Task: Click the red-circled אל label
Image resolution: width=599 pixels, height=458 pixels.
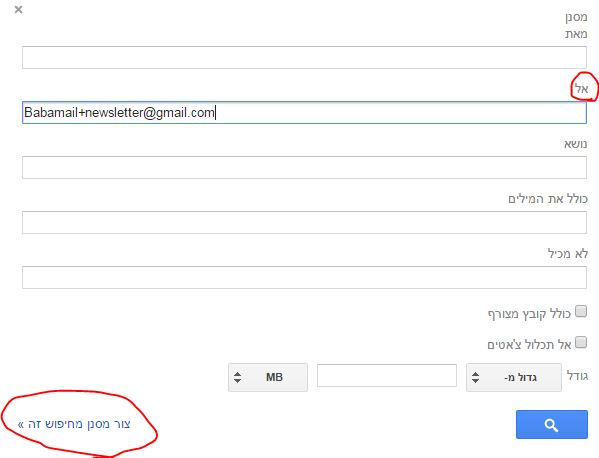Action: tap(582, 89)
